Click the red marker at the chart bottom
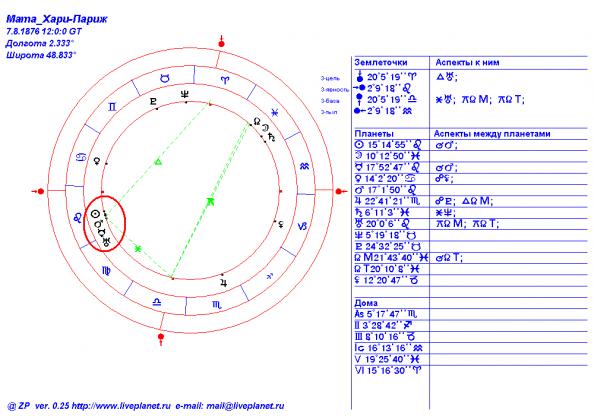The image size is (594, 416). click(x=161, y=338)
